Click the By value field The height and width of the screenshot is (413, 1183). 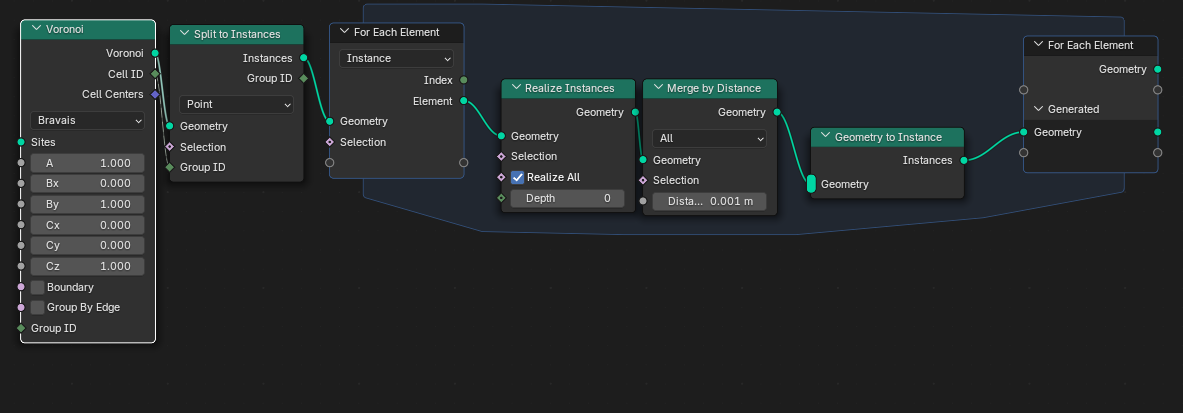[88, 204]
